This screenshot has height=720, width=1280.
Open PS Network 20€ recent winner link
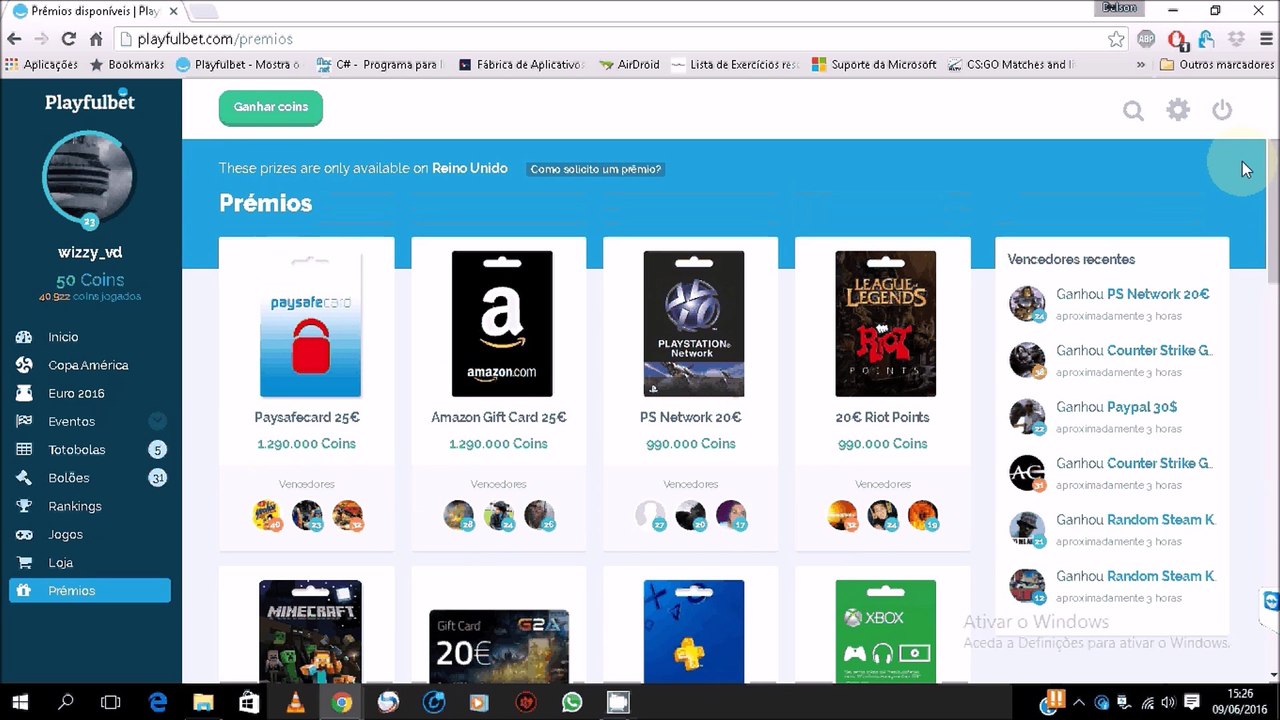[1158, 294]
